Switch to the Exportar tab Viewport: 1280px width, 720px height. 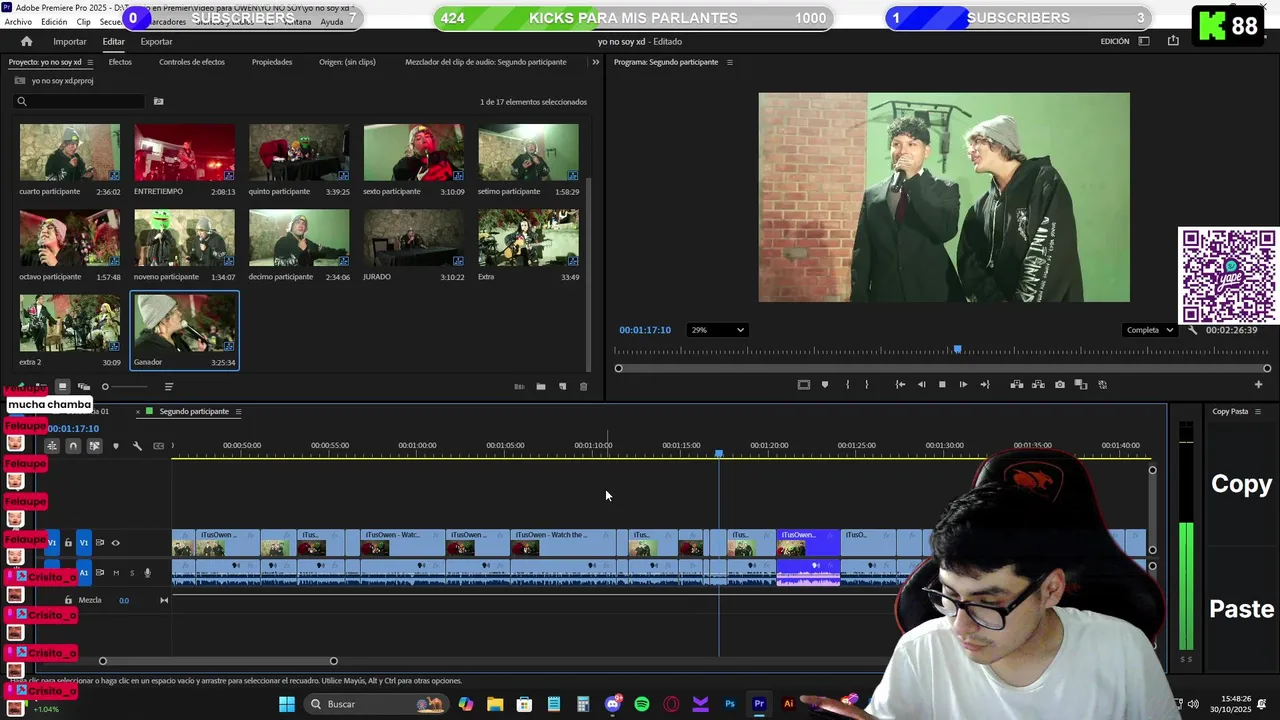(156, 41)
